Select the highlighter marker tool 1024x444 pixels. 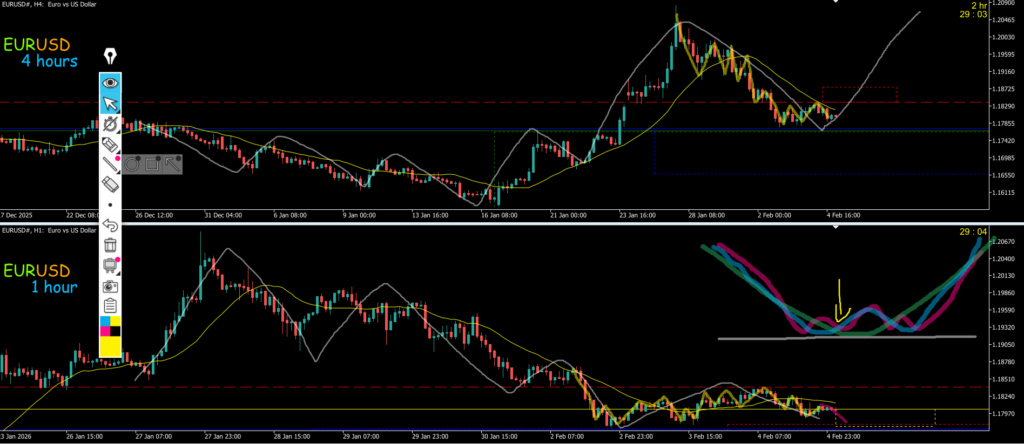(x=111, y=146)
